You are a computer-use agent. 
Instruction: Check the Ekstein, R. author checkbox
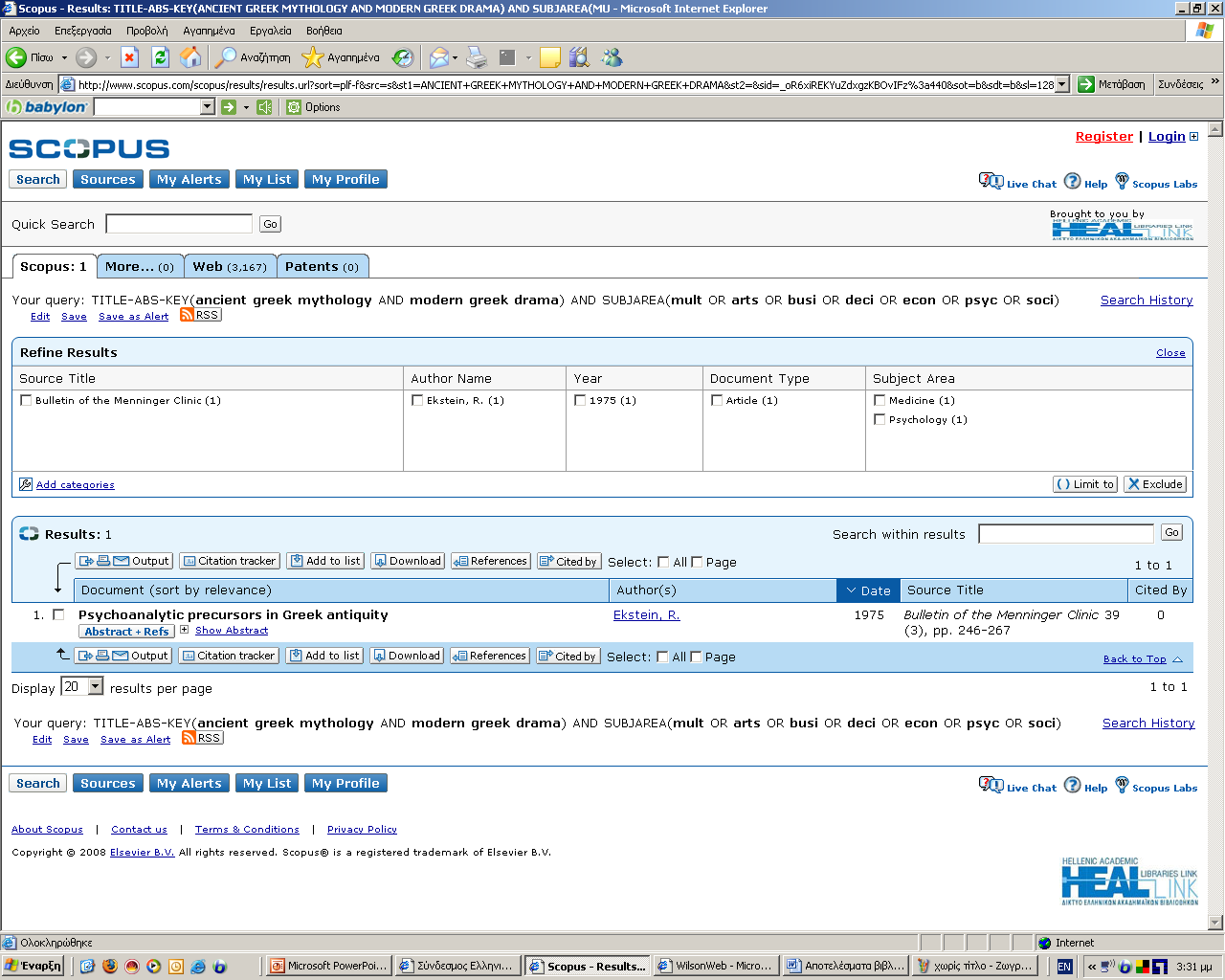tap(417, 400)
